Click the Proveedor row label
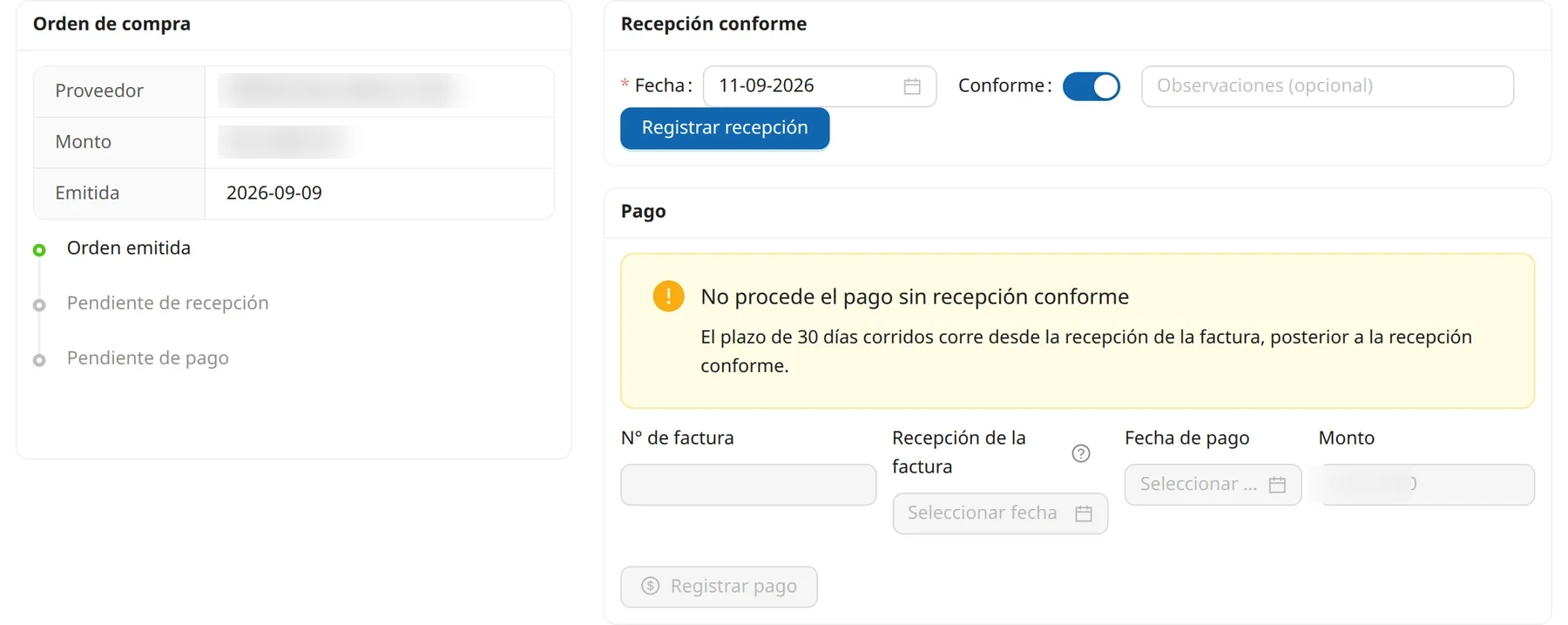This screenshot has height=625, width=1568. coord(99,91)
